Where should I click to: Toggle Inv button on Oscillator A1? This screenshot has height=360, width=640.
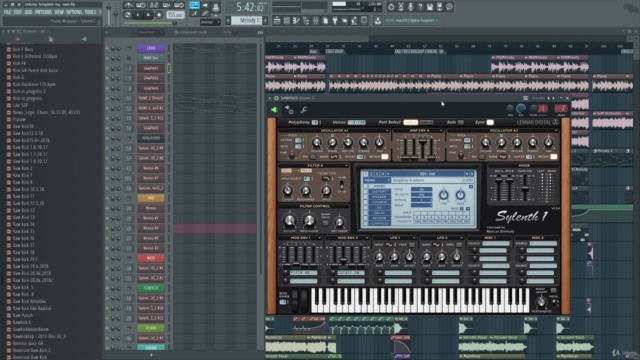[x=313, y=157]
